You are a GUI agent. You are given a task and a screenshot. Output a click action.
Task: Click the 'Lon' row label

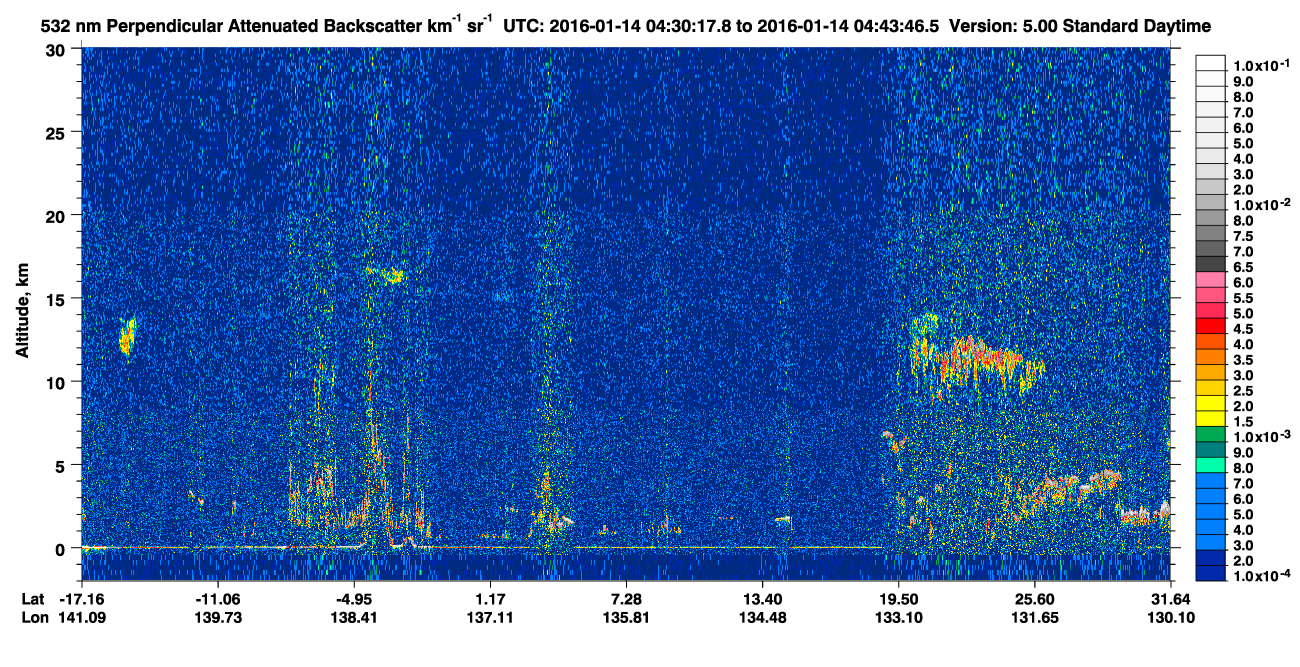click(x=34, y=617)
